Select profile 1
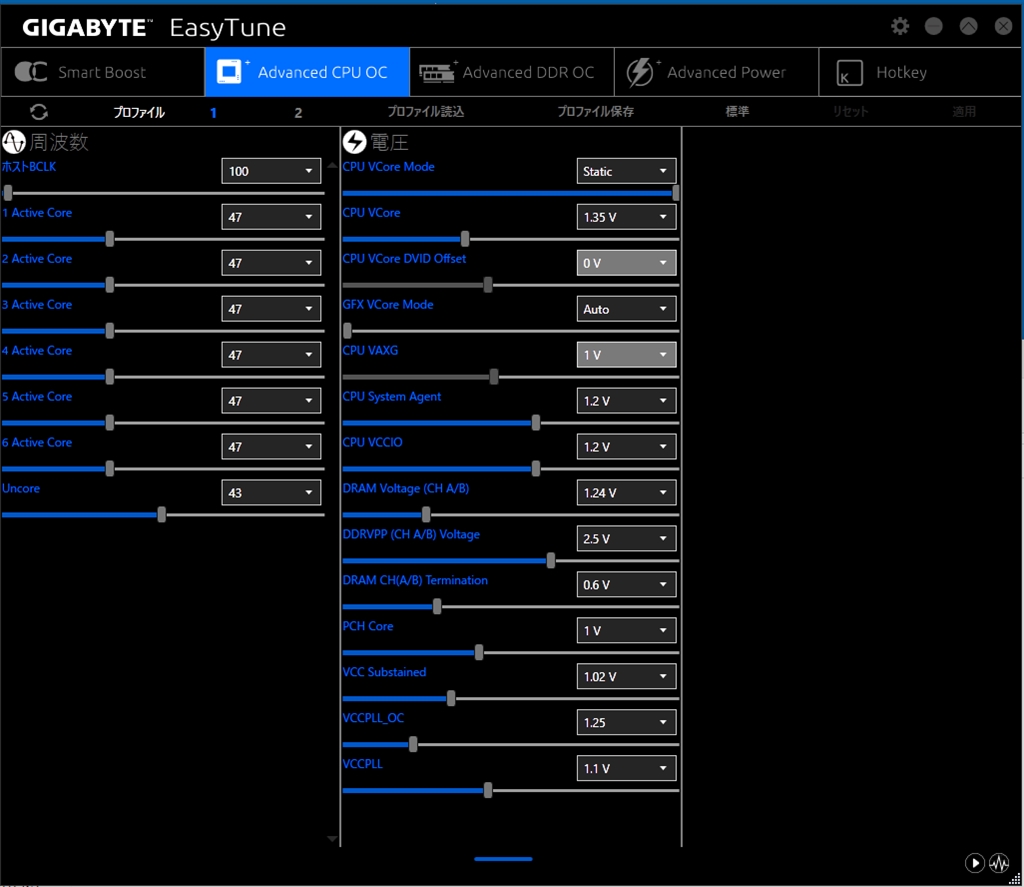This screenshot has width=1024, height=887. 213,112
